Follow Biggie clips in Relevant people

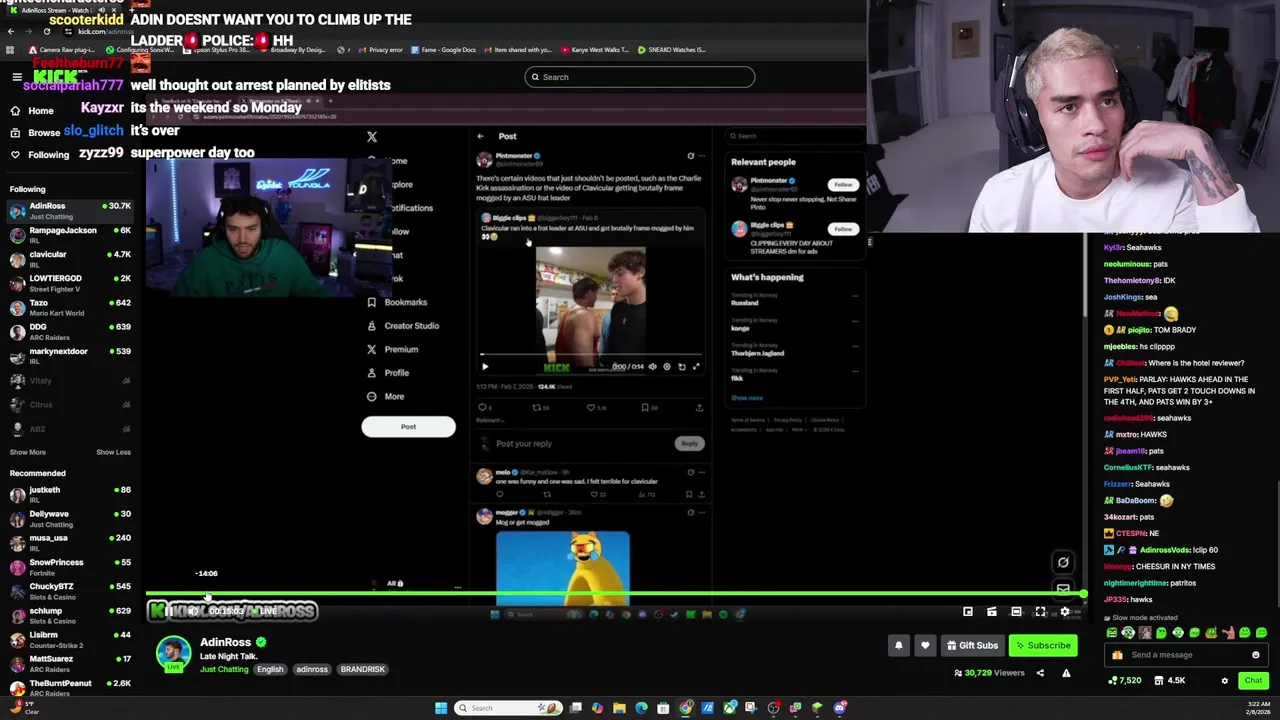843,229
